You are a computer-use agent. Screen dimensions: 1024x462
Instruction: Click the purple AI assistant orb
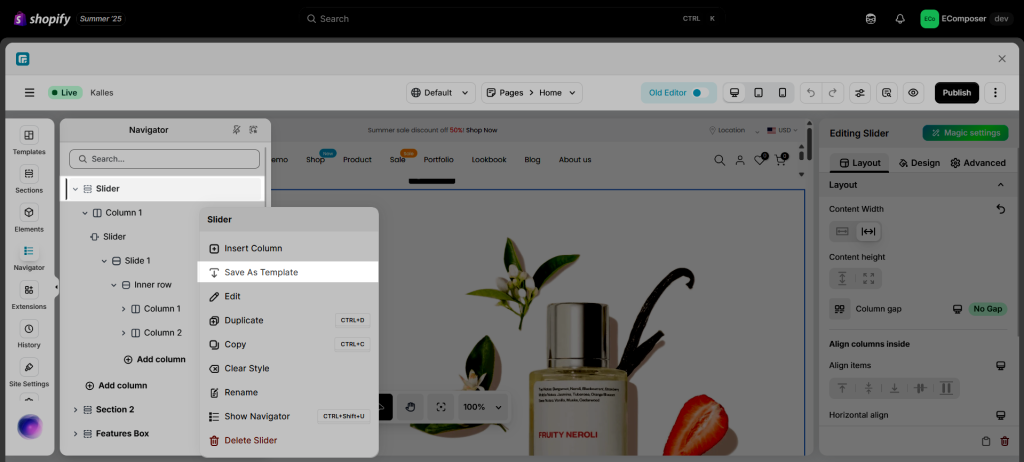(x=29, y=427)
